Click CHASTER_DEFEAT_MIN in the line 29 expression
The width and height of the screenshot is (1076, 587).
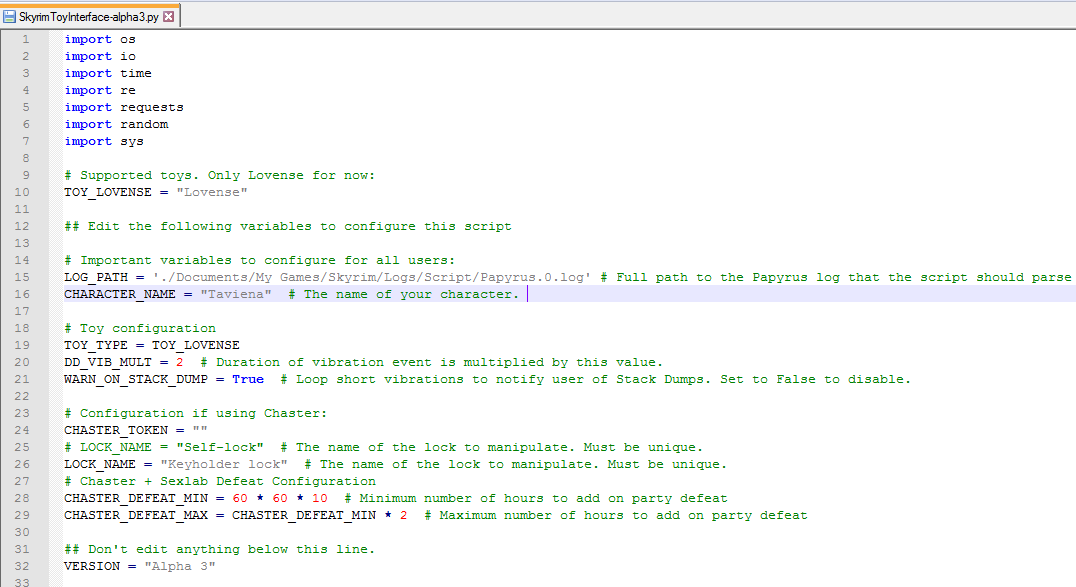(x=303, y=515)
